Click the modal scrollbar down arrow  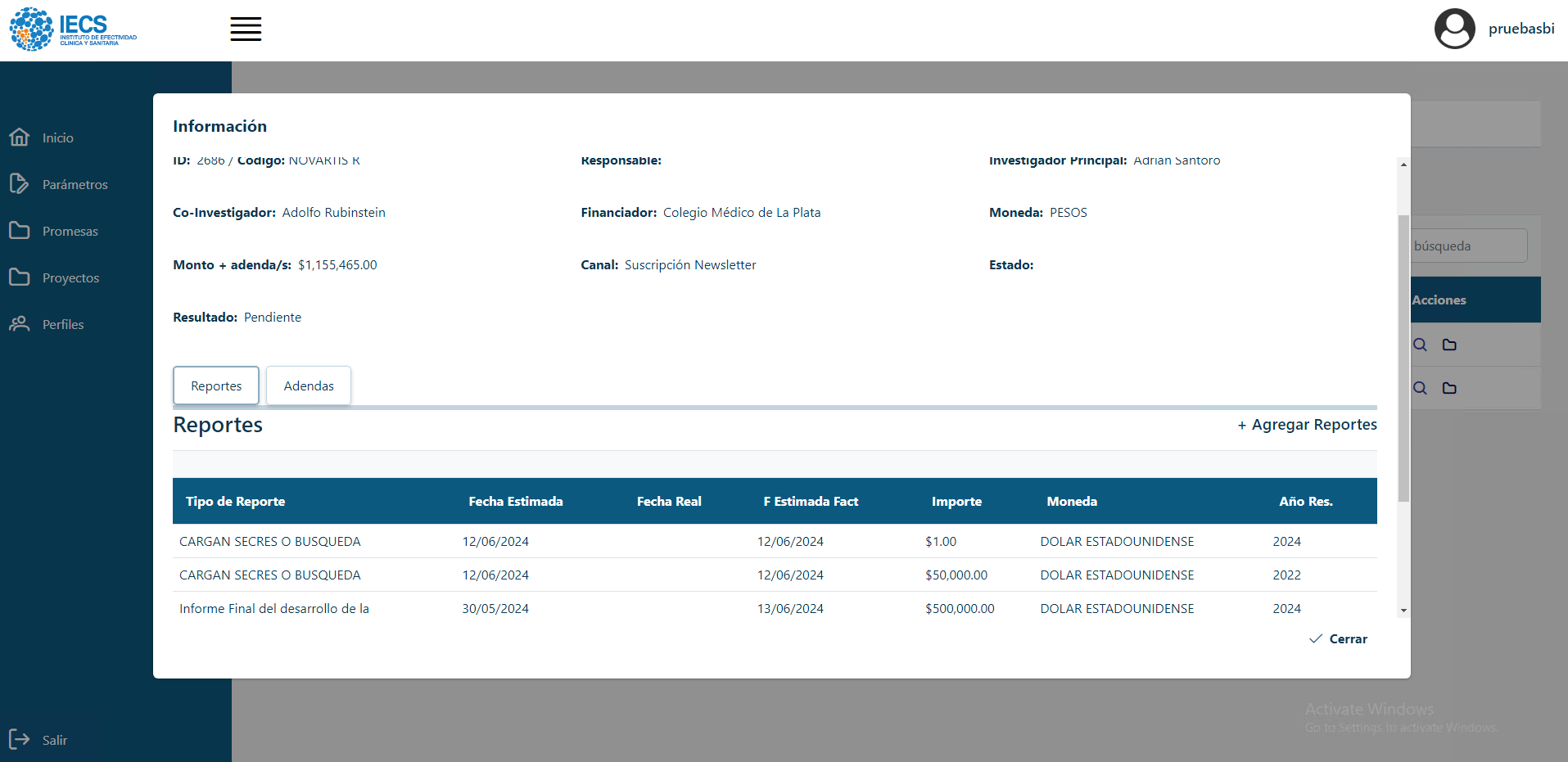tap(1403, 610)
